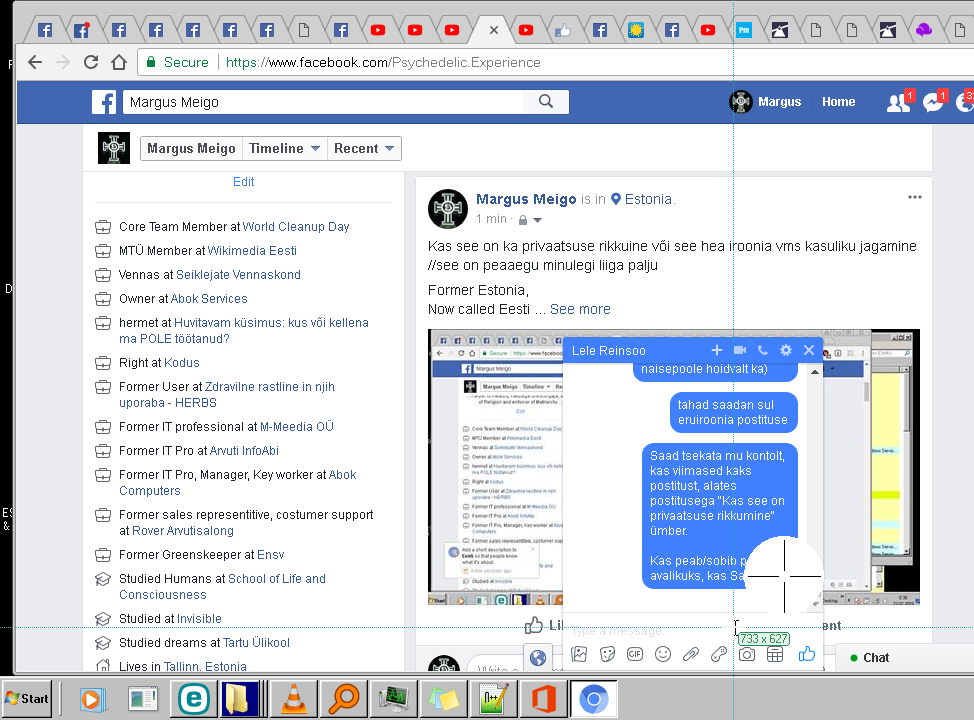Click the Margus Meigo post author name
Viewport: 974px width, 720px height.
[x=526, y=199]
